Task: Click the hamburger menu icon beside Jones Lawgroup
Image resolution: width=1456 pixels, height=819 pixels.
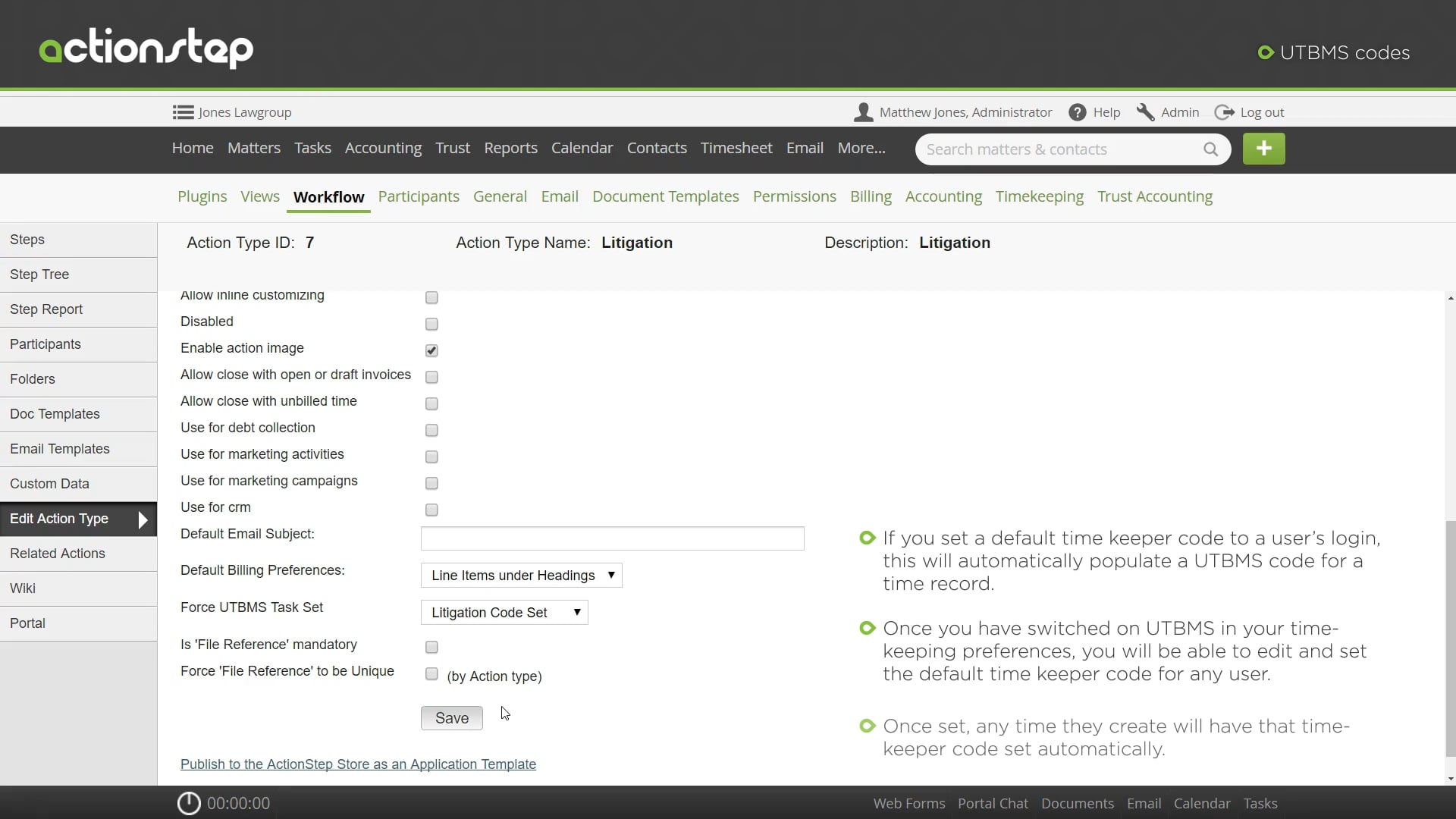Action: click(x=183, y=112)
